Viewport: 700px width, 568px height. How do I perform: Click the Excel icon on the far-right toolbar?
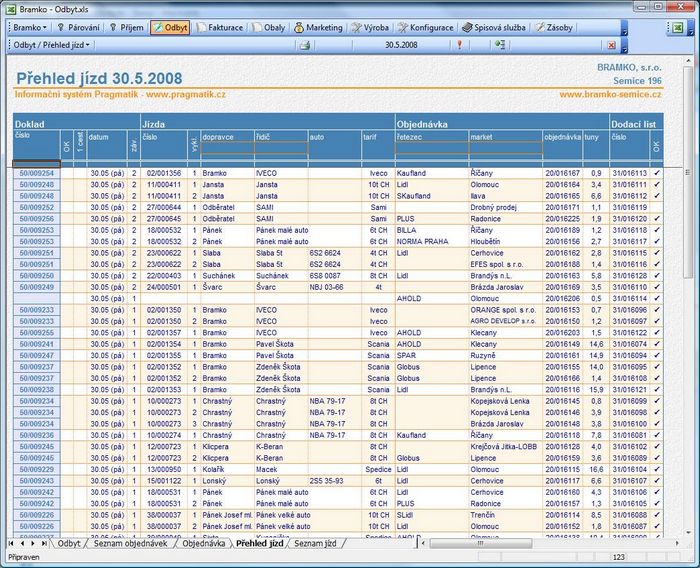pos(678,28)
